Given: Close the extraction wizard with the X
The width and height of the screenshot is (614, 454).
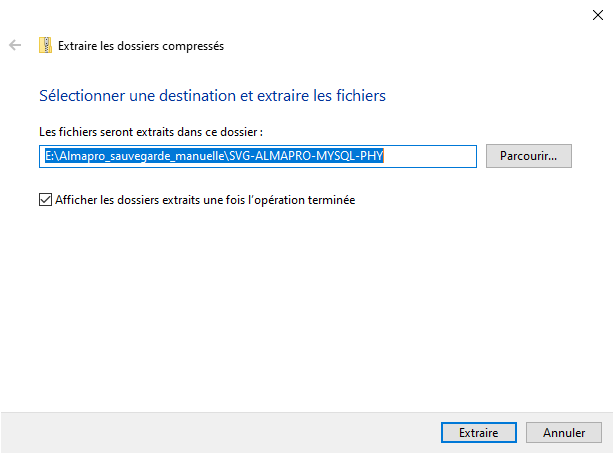Looking at the screenshot, I should tap(598, 15).
